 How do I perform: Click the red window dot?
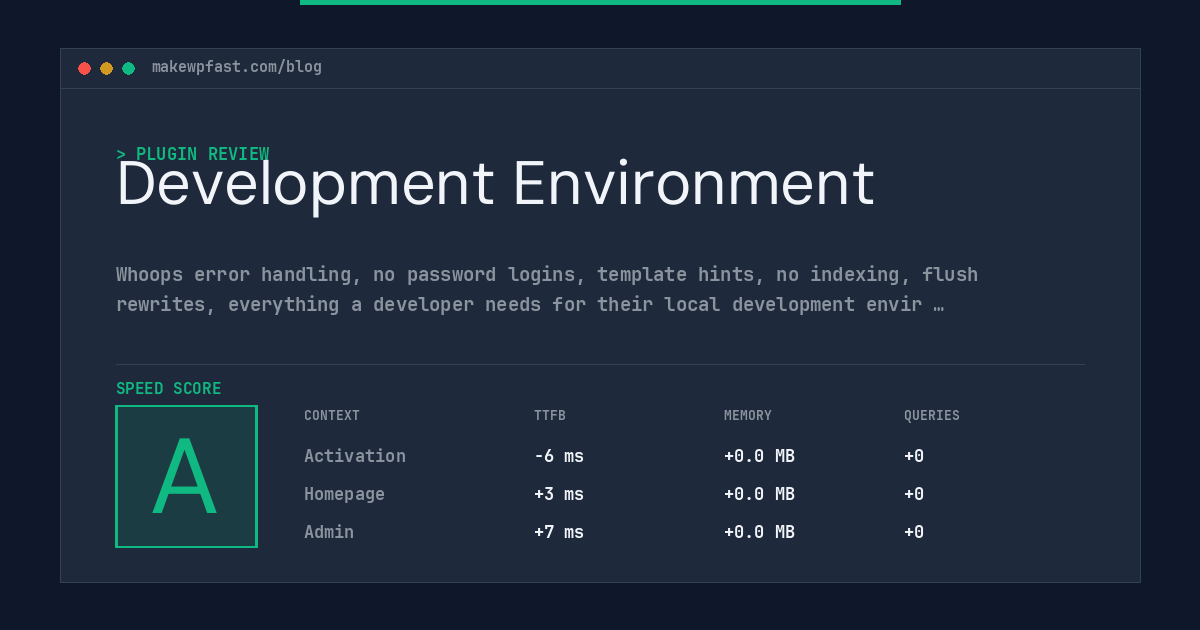coord(84,68)
